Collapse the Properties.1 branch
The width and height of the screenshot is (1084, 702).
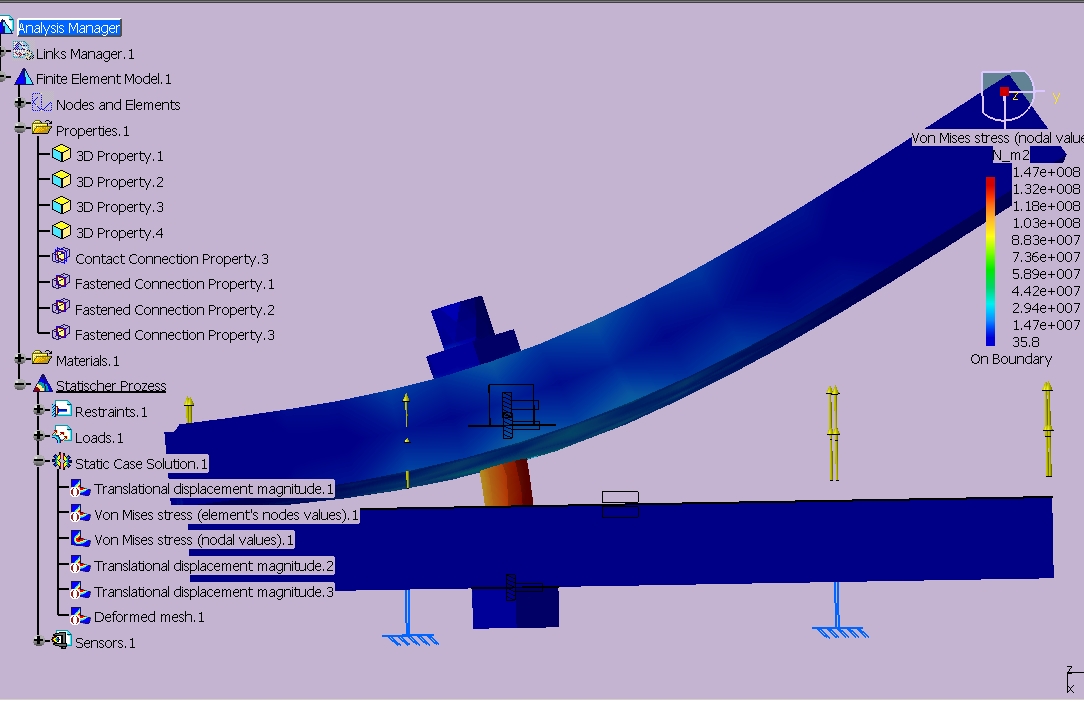point(21,129)
